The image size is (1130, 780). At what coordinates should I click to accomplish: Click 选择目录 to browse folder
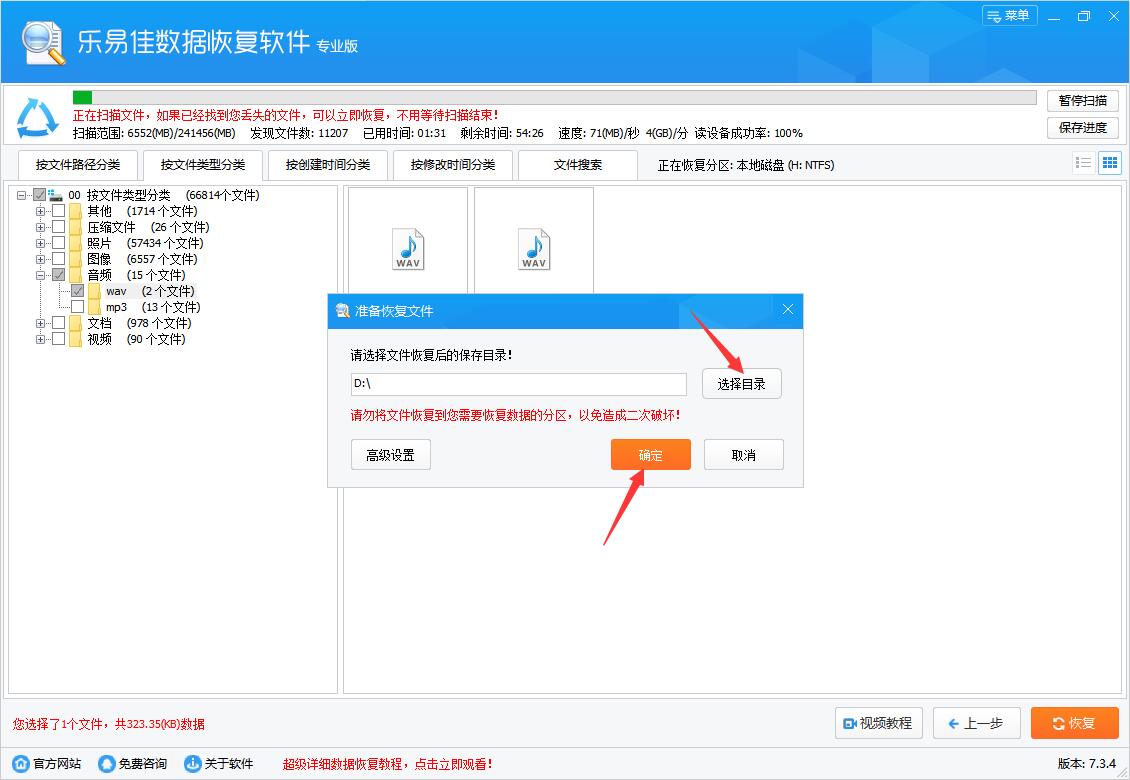coord(742,384)
